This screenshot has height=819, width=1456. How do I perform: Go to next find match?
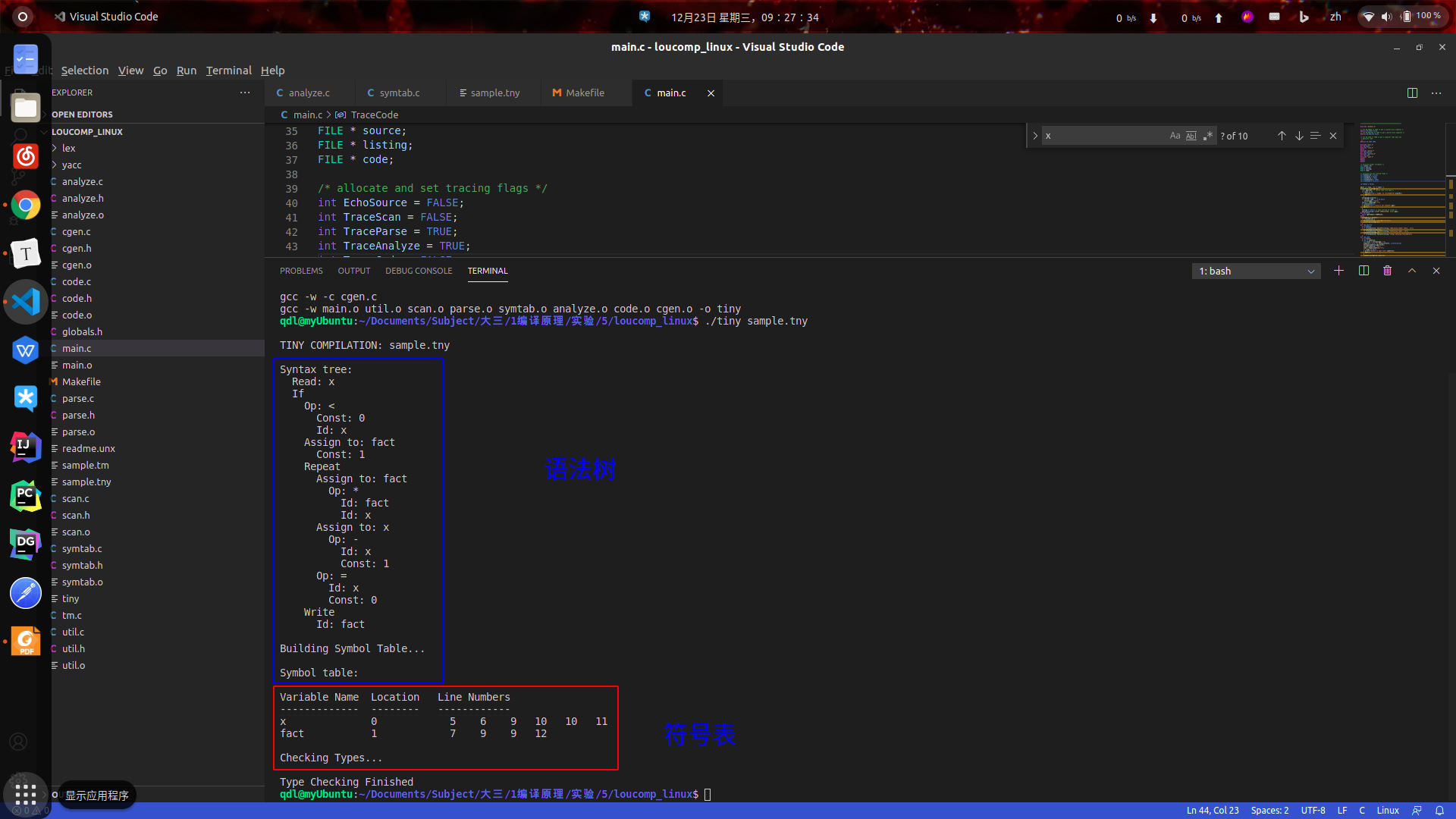(x=1299, y=136)
